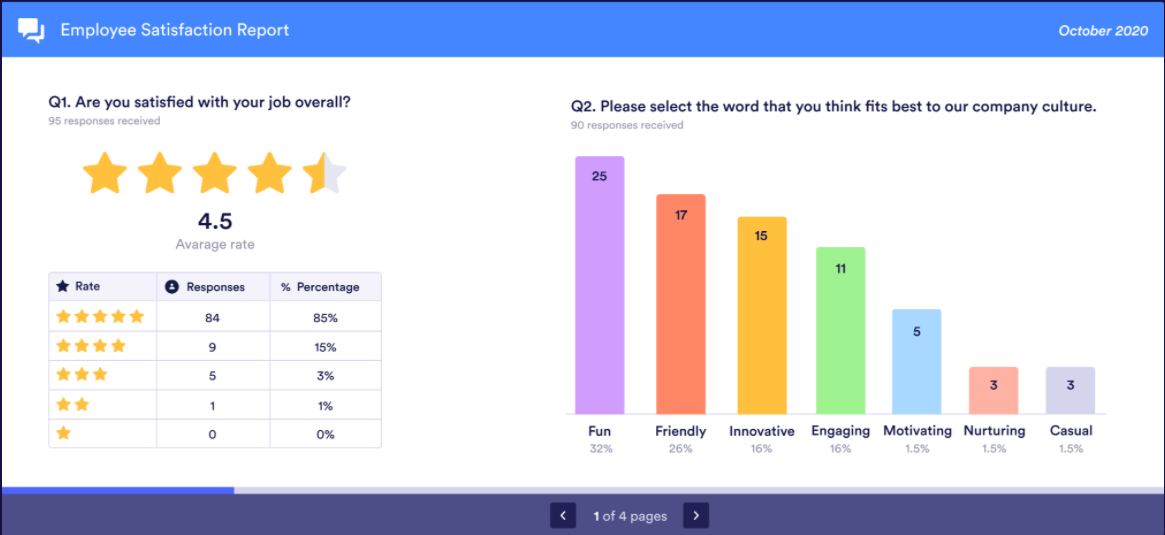This screenshot has width=1165, height=535.
Task: Click the percent icon beside Percentage header
Action: click(285, 287)
